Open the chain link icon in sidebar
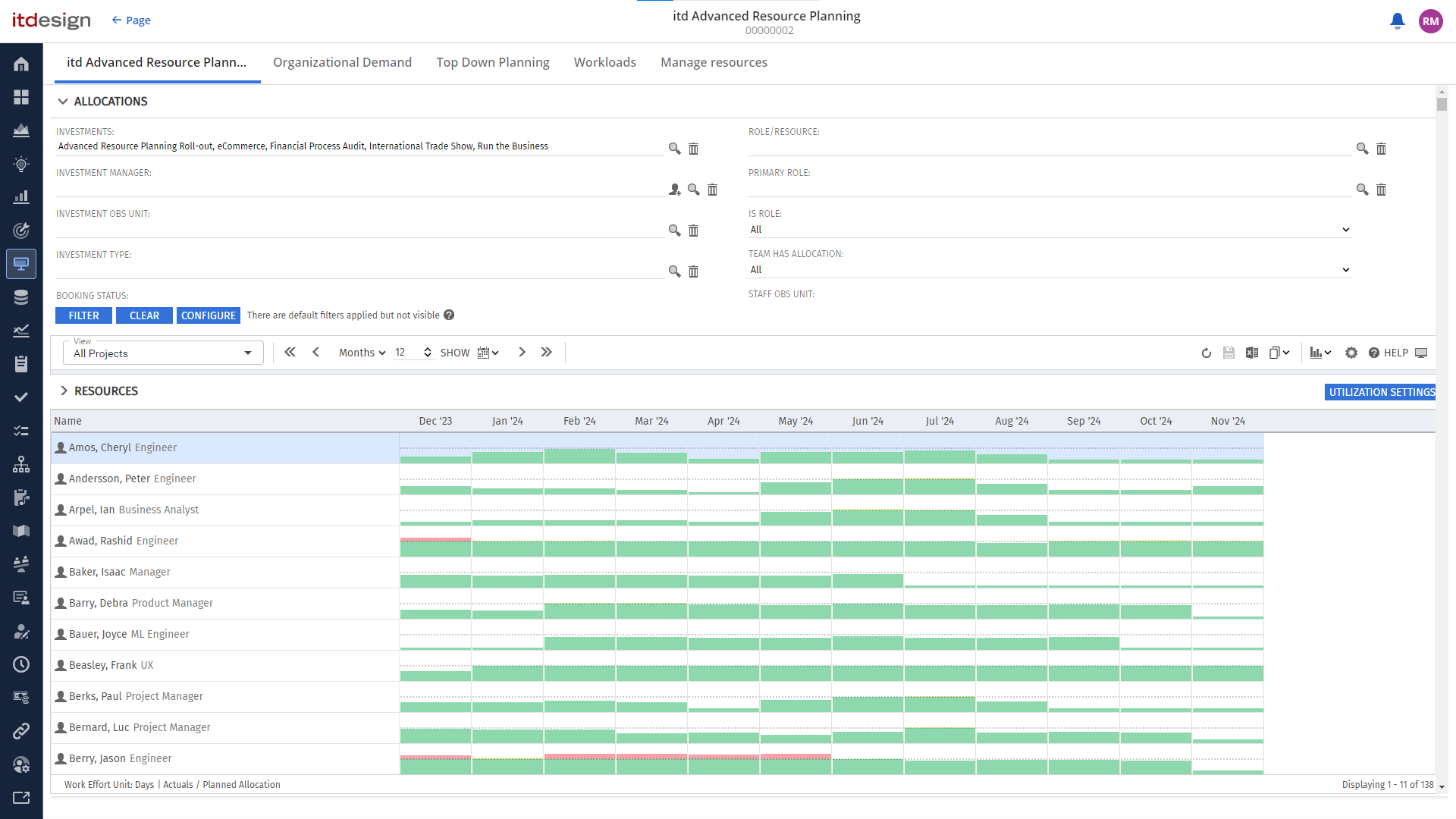Image resolution: width=1456 pixels, height=819 pixels. [21, 731]
